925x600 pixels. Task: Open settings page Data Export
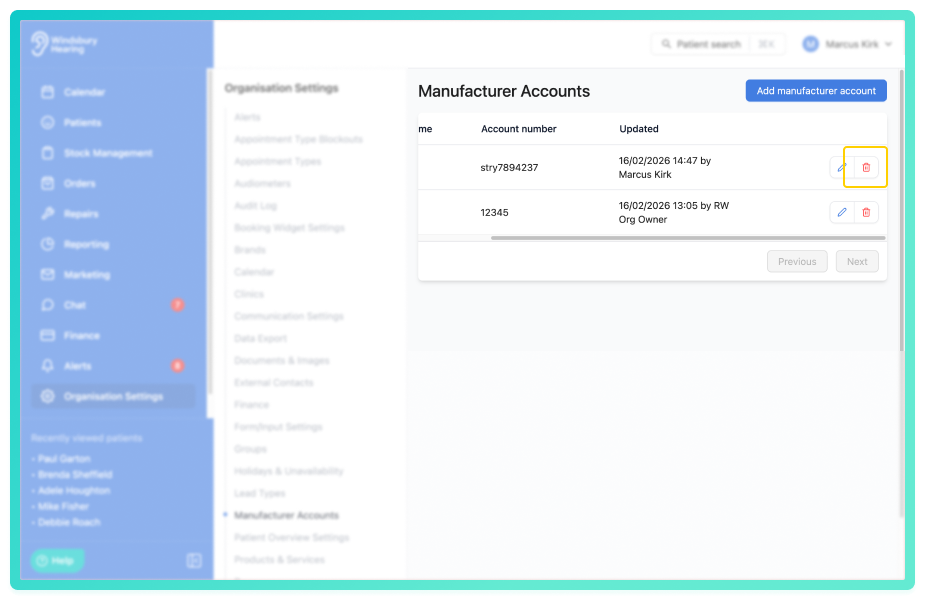tap(260, 339)
